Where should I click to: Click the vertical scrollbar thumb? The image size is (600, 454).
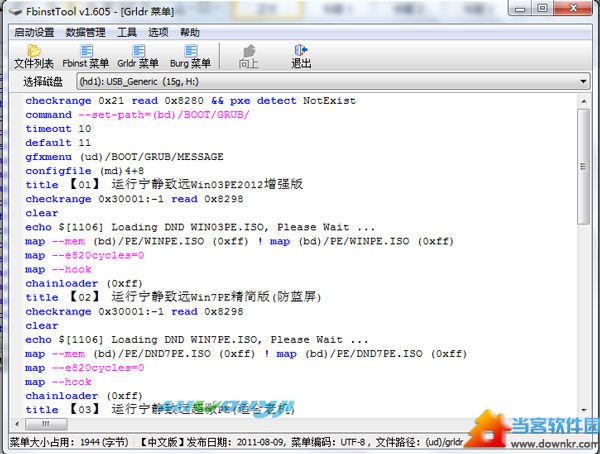pyautogui.click(x=584, y=167)
